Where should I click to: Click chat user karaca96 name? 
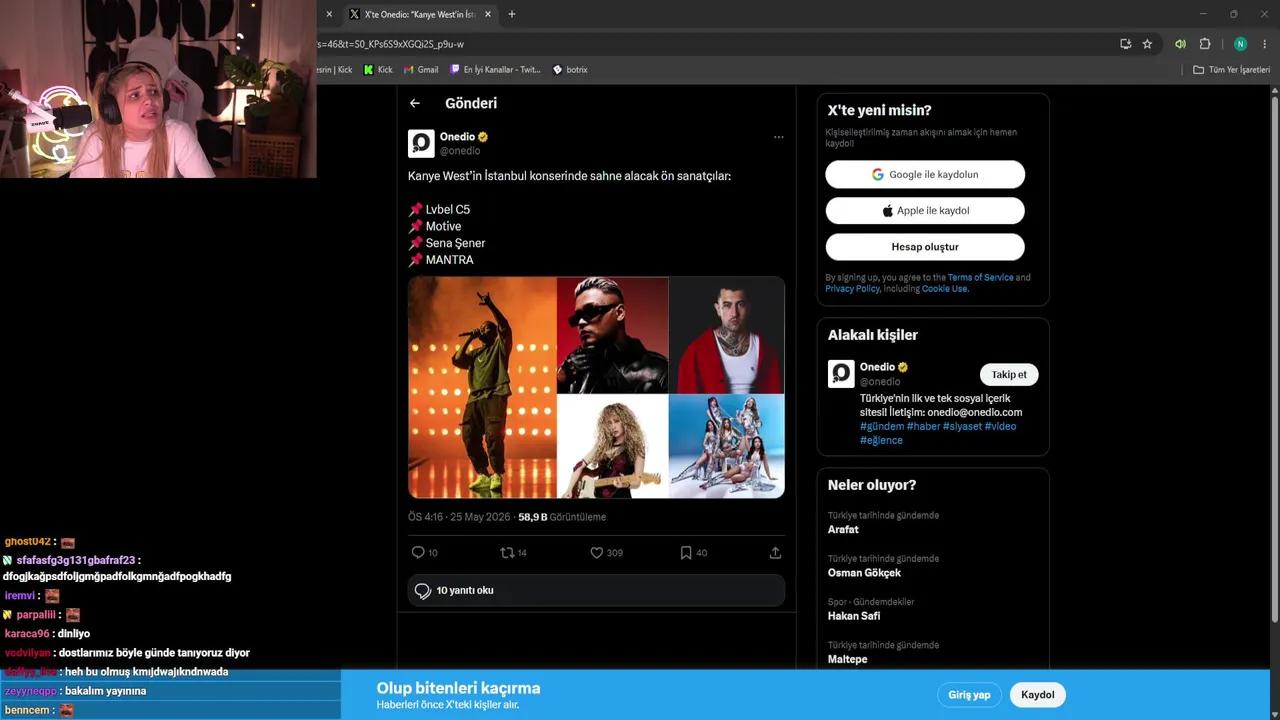pyautogui.click(x=27, y=634)
